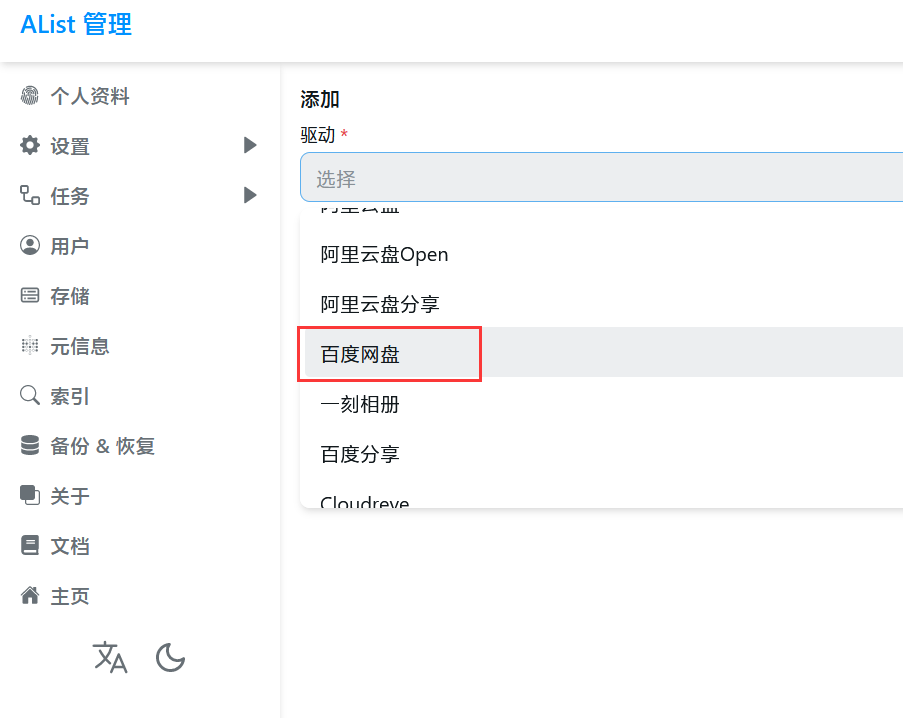Open the 设置 sidebar entry
The height and width of the screenshot is (718, 903).
click(70, 146)
